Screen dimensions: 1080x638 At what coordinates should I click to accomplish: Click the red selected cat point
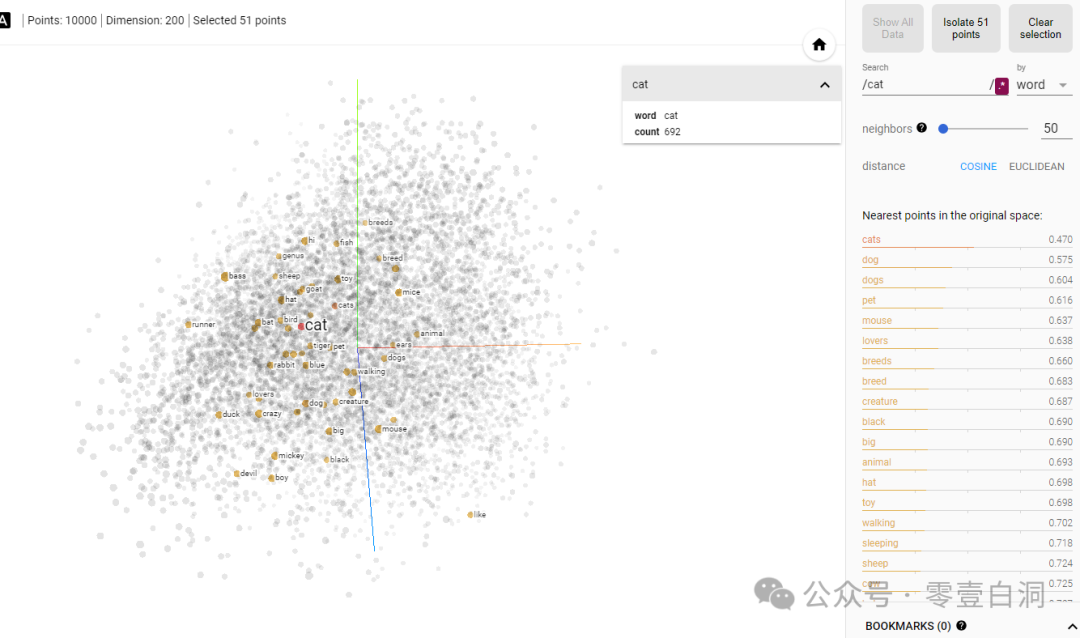(x=300, y=326)
